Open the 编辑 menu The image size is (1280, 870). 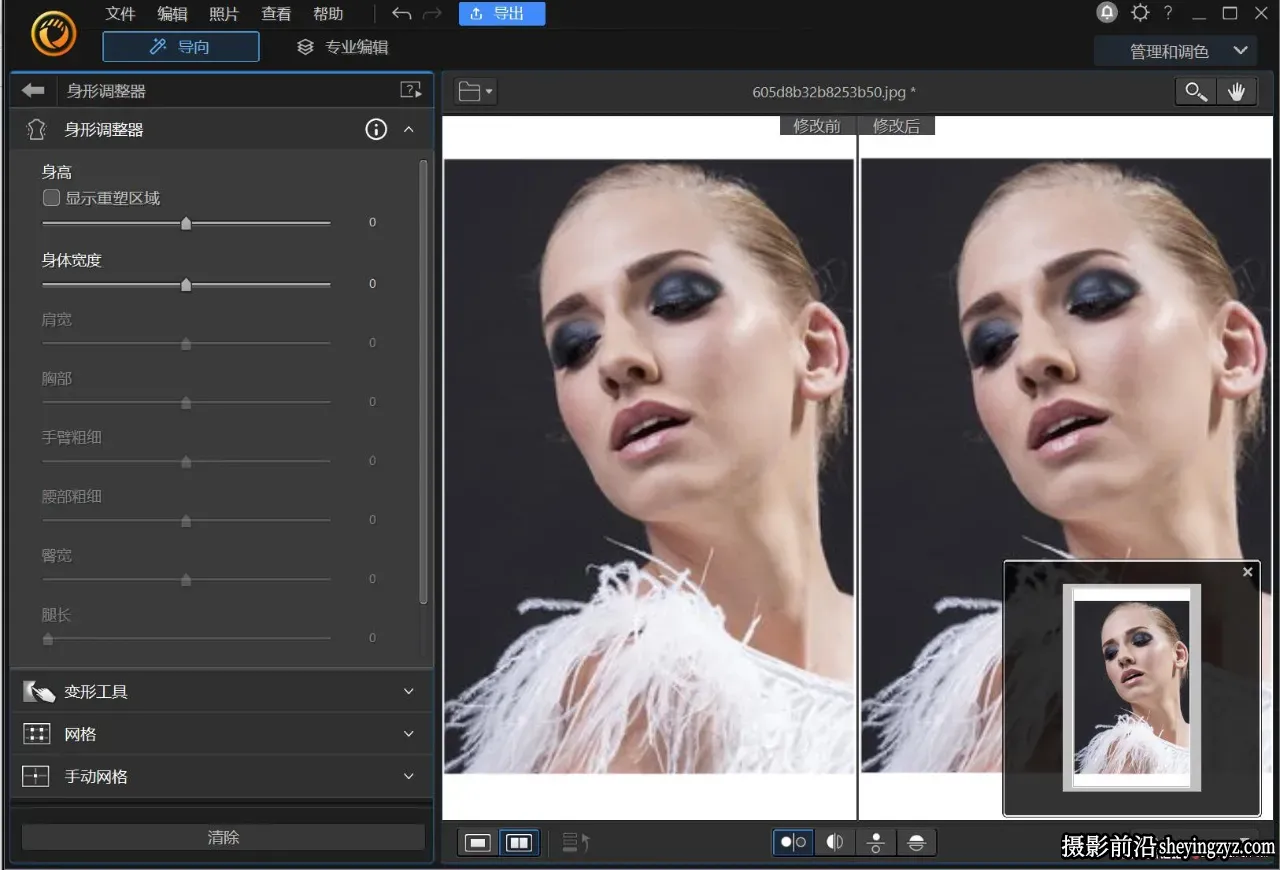click(172, 14)
